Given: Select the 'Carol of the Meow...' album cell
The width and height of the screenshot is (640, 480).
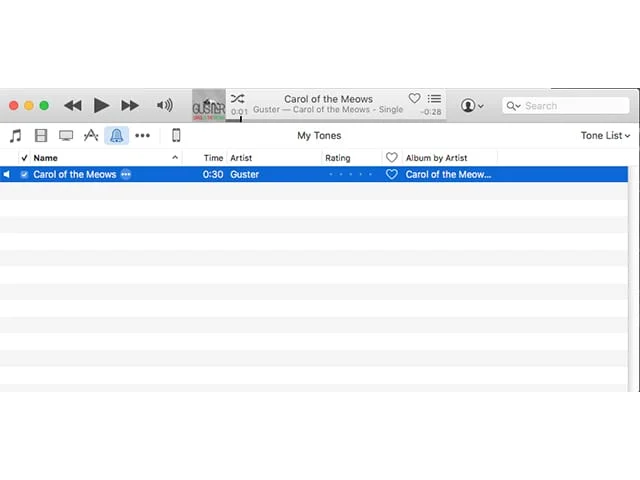Looking at the screenshot, I should 448,174.
